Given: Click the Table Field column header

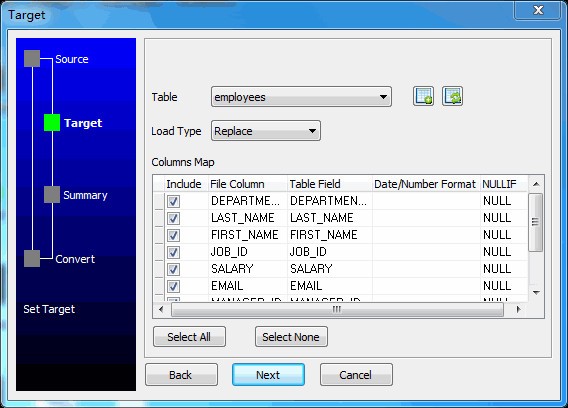Looking at the screenshot, I should [x=330, y=184].
